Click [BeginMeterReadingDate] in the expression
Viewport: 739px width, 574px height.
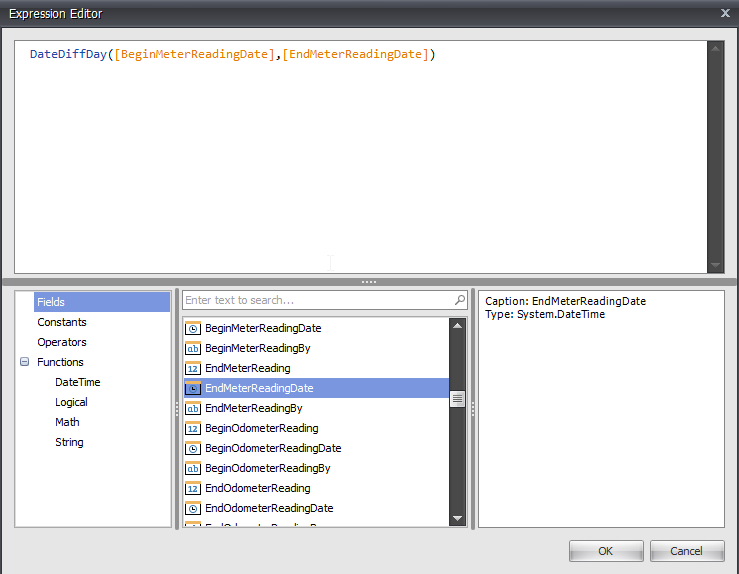(195, 54)
